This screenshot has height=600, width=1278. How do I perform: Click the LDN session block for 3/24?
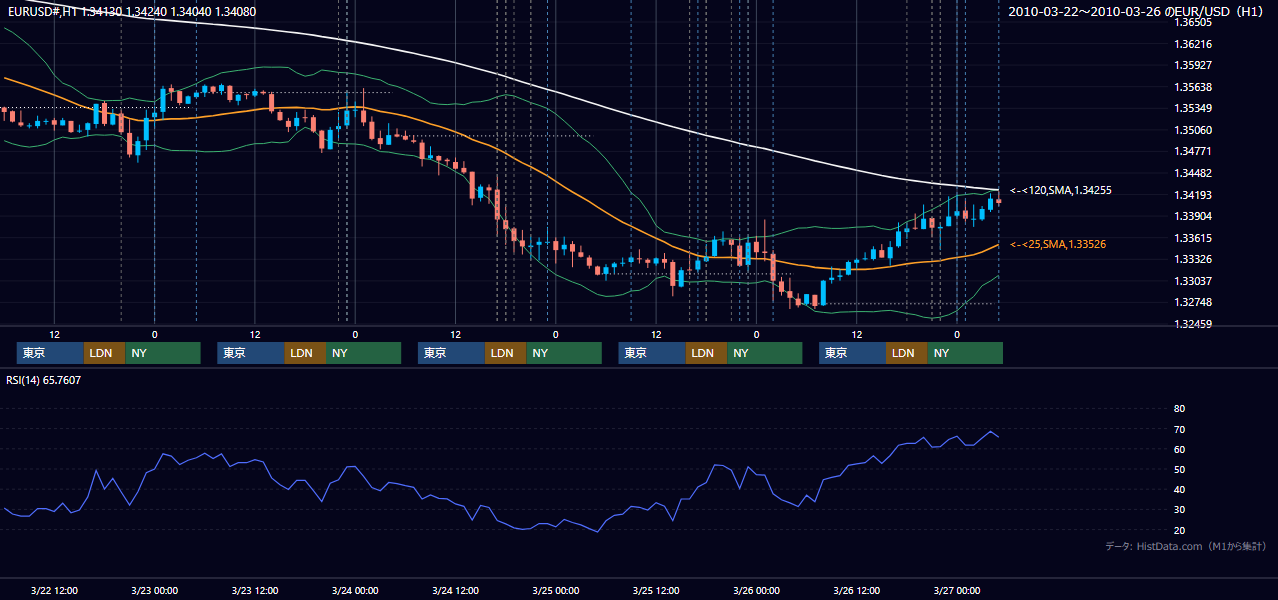point(505,353)
